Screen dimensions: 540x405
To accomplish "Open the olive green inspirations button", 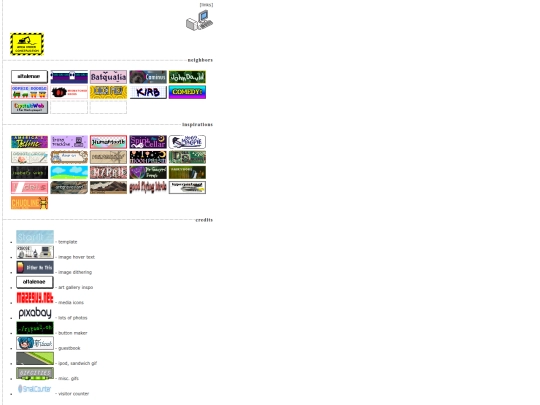I will 187,172.
